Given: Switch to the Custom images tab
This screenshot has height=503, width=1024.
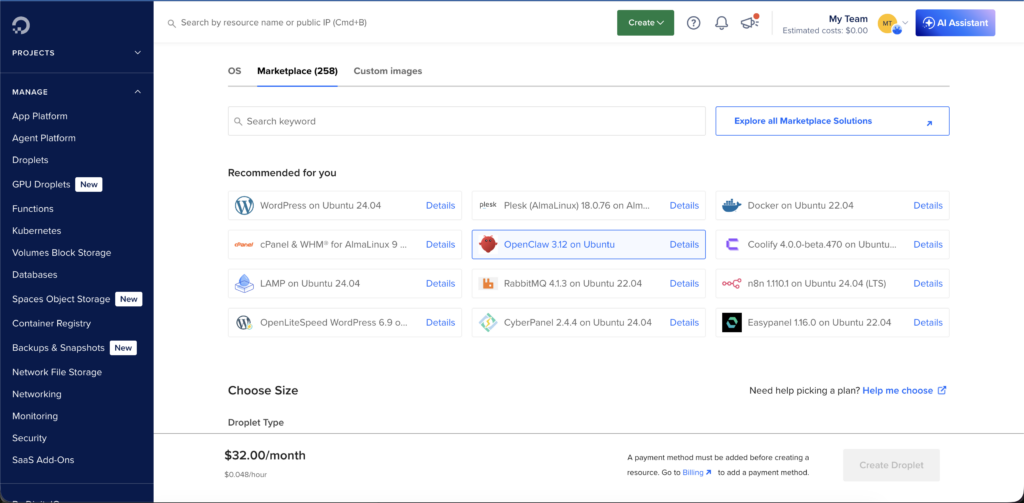Looking at the screenshot, I should click(388, 71).
